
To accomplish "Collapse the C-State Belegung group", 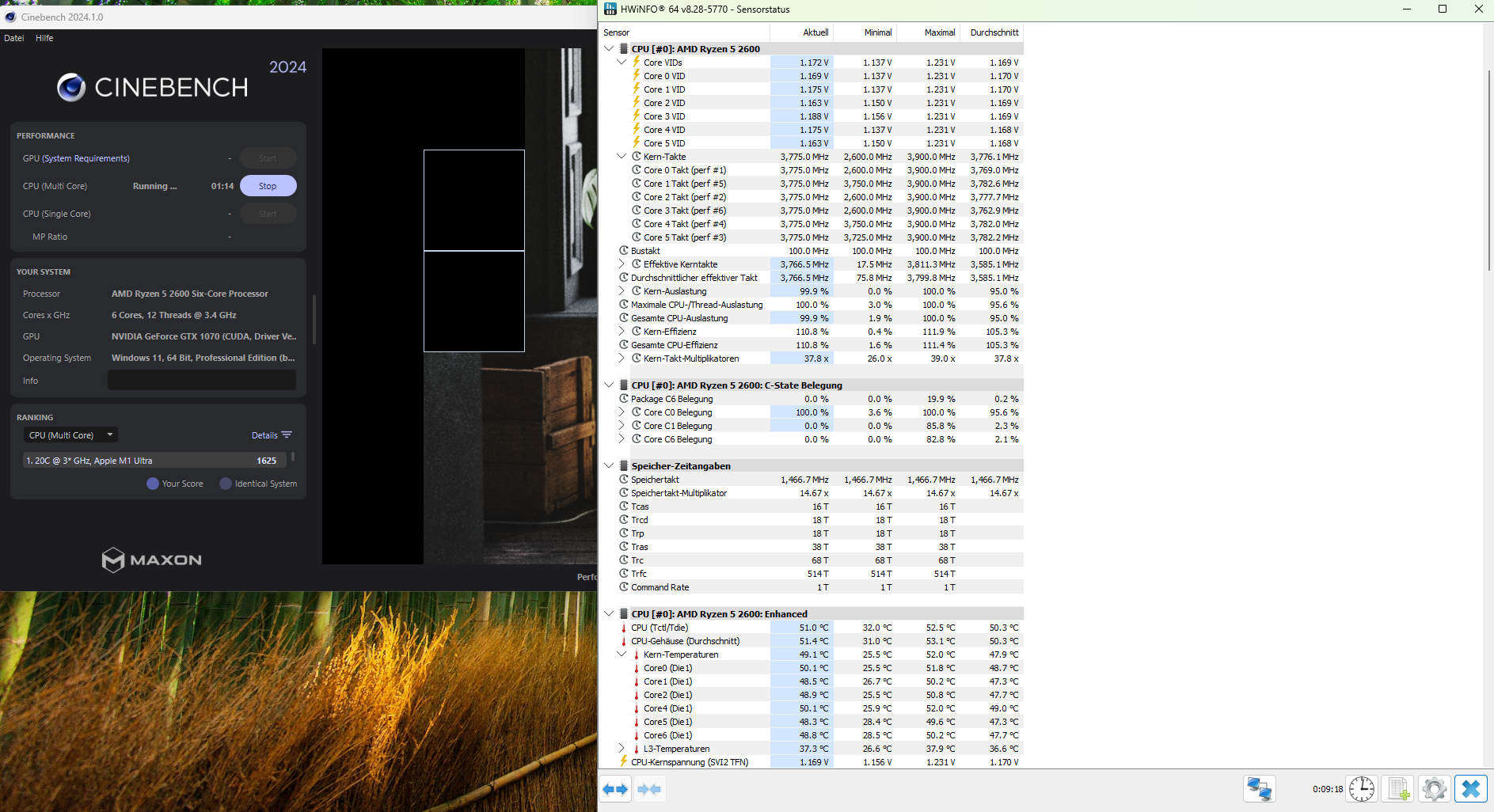I will (609, 385).
